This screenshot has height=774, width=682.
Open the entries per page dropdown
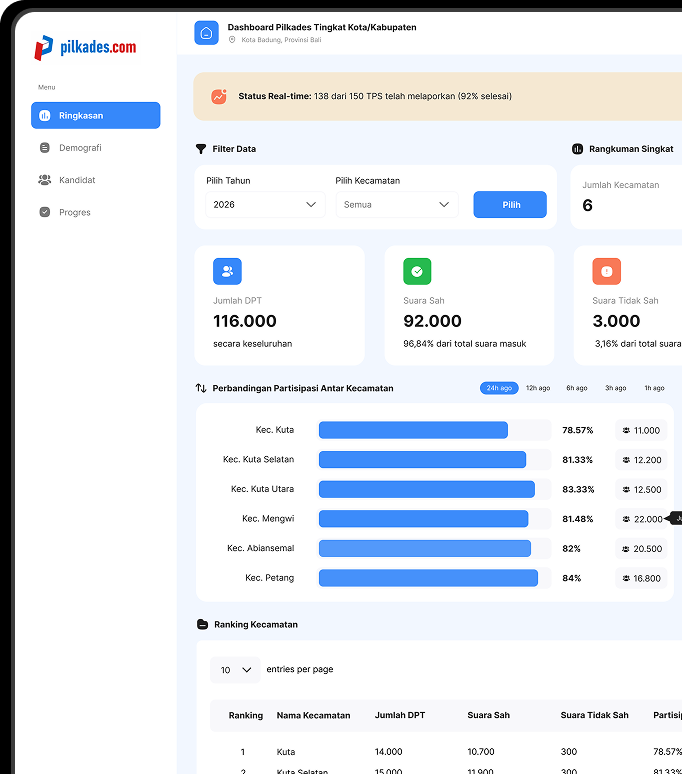click(x=235, y=670)
